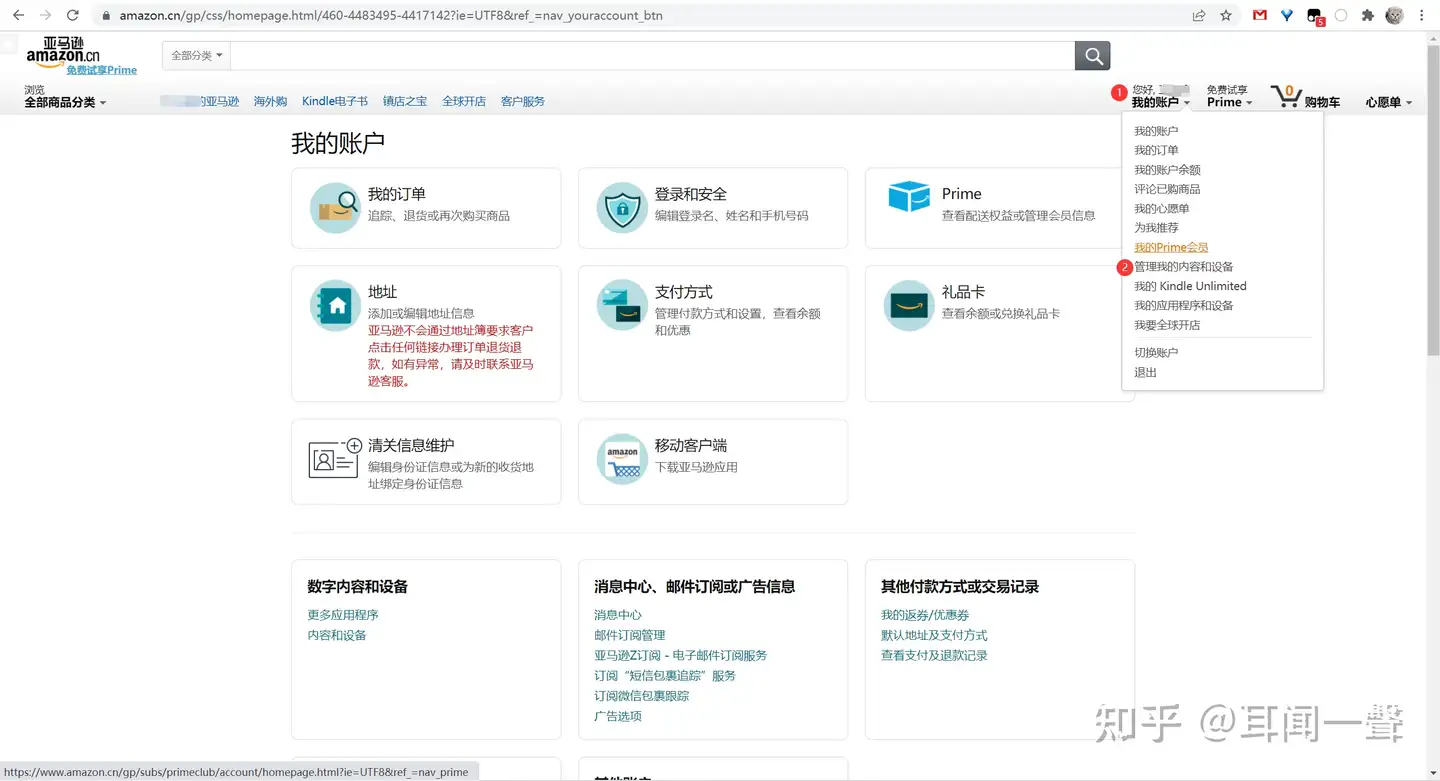
Task: Click the 我的订单 package icon
Action: point(334,208)
